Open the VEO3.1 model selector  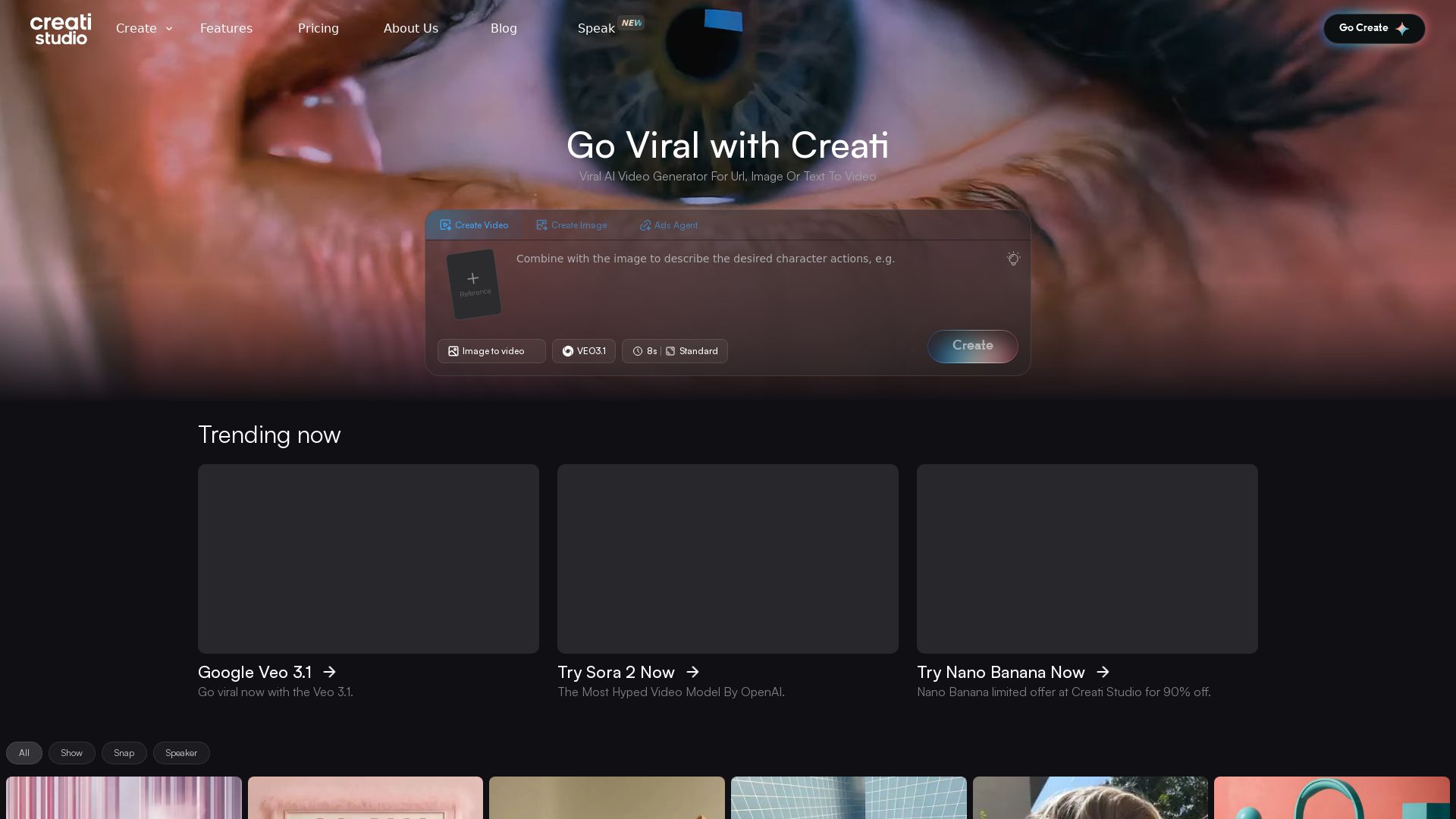click(583, 351)
